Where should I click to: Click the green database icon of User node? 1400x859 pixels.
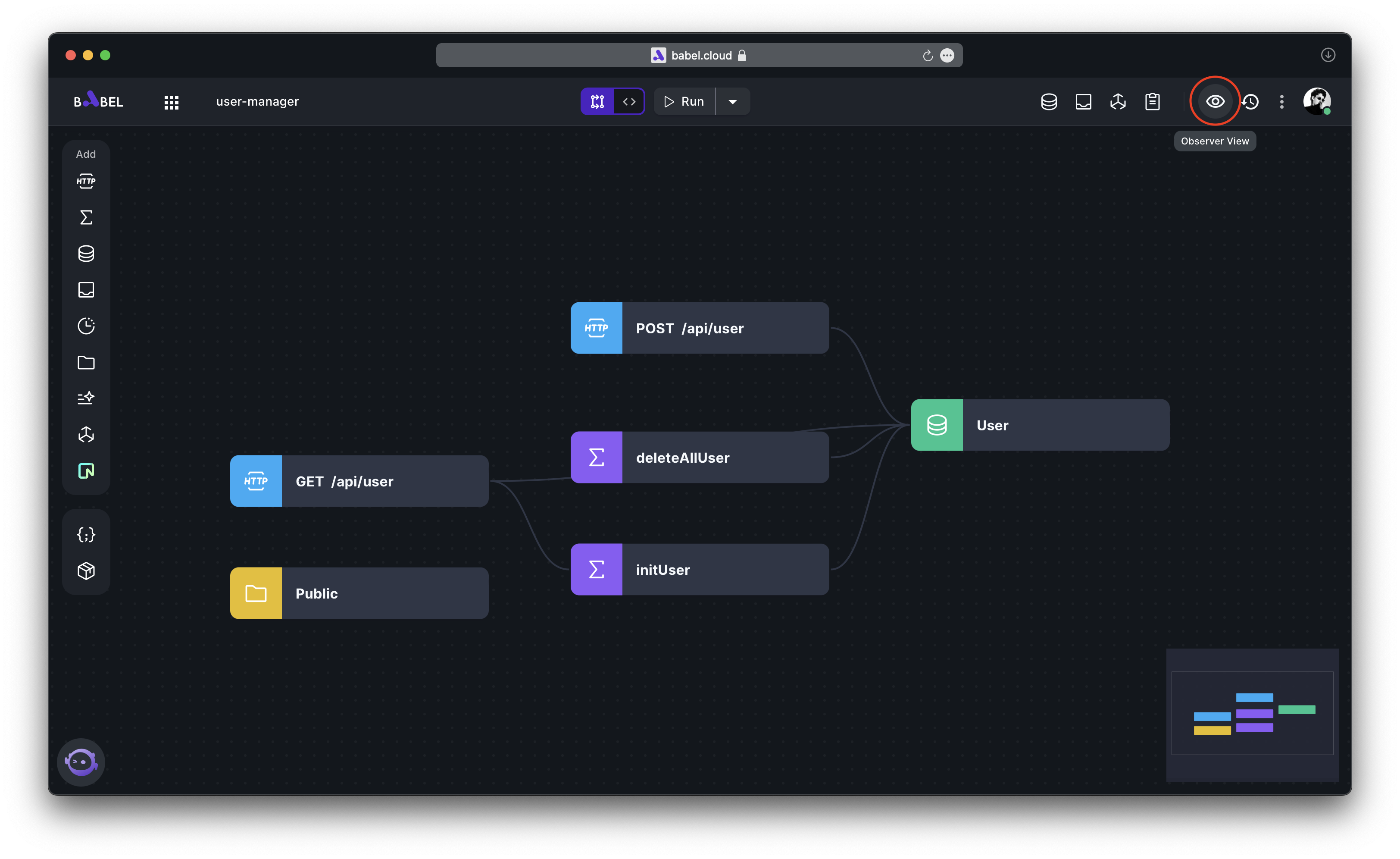coord(937,425)
